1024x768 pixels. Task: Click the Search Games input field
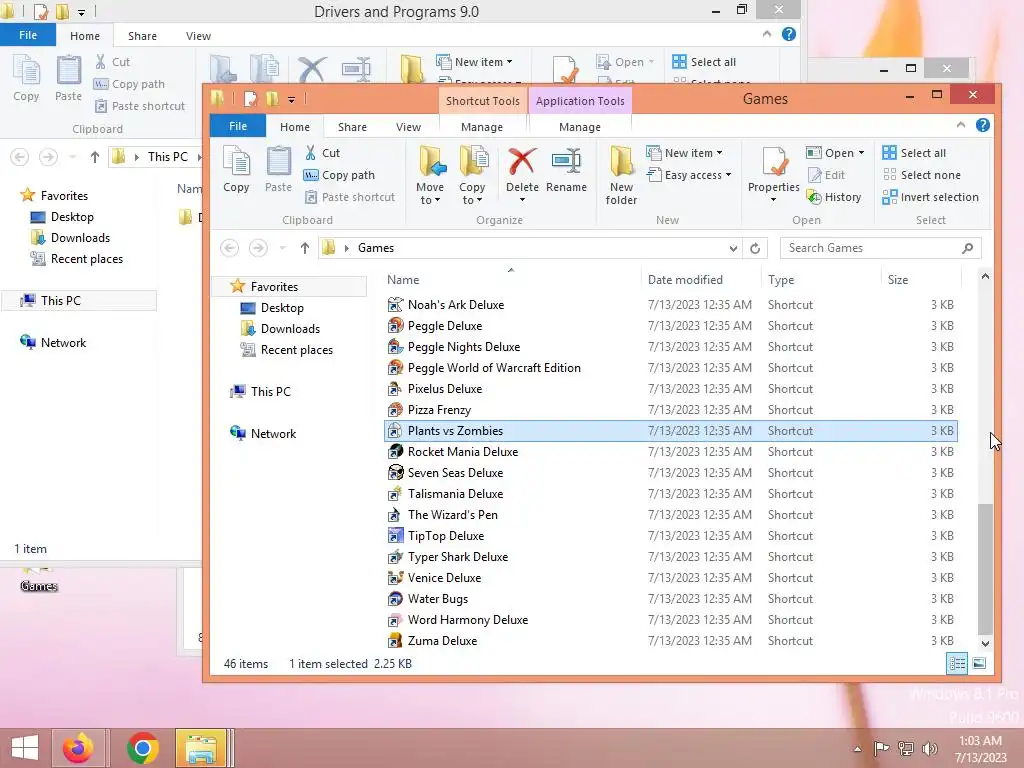[872, 248]
